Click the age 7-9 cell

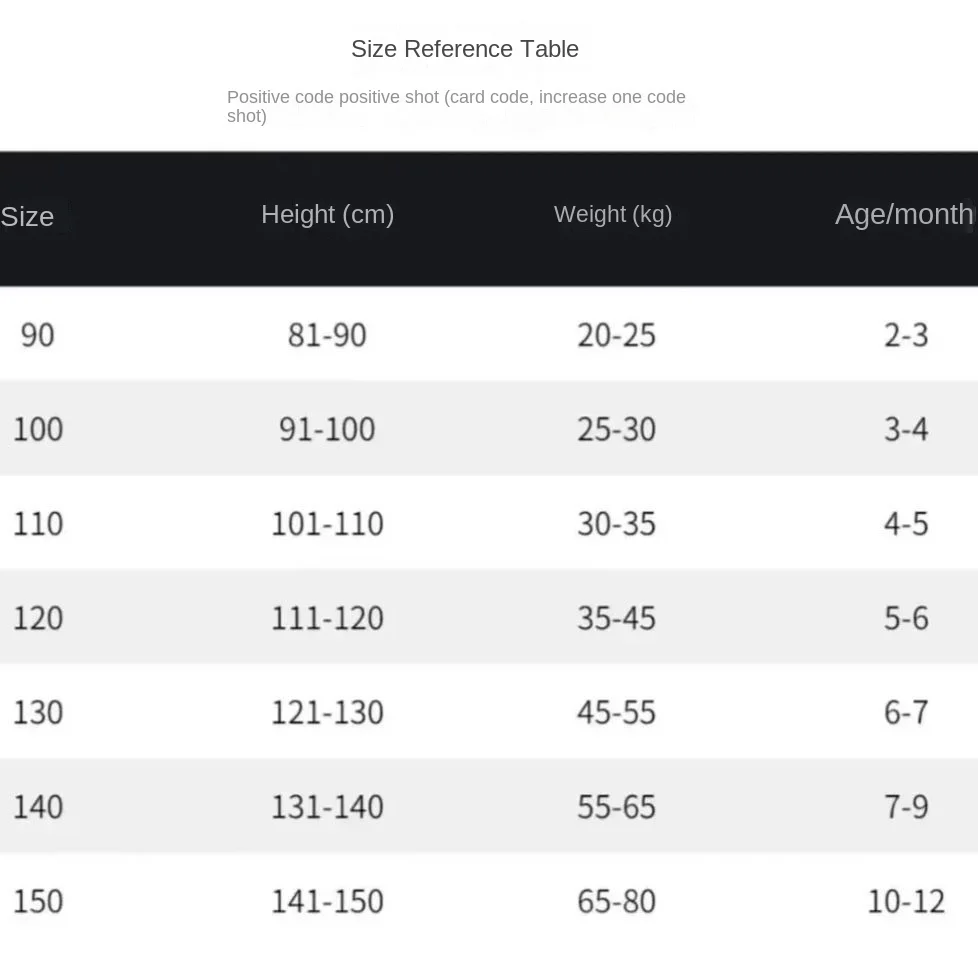[906, 806]
